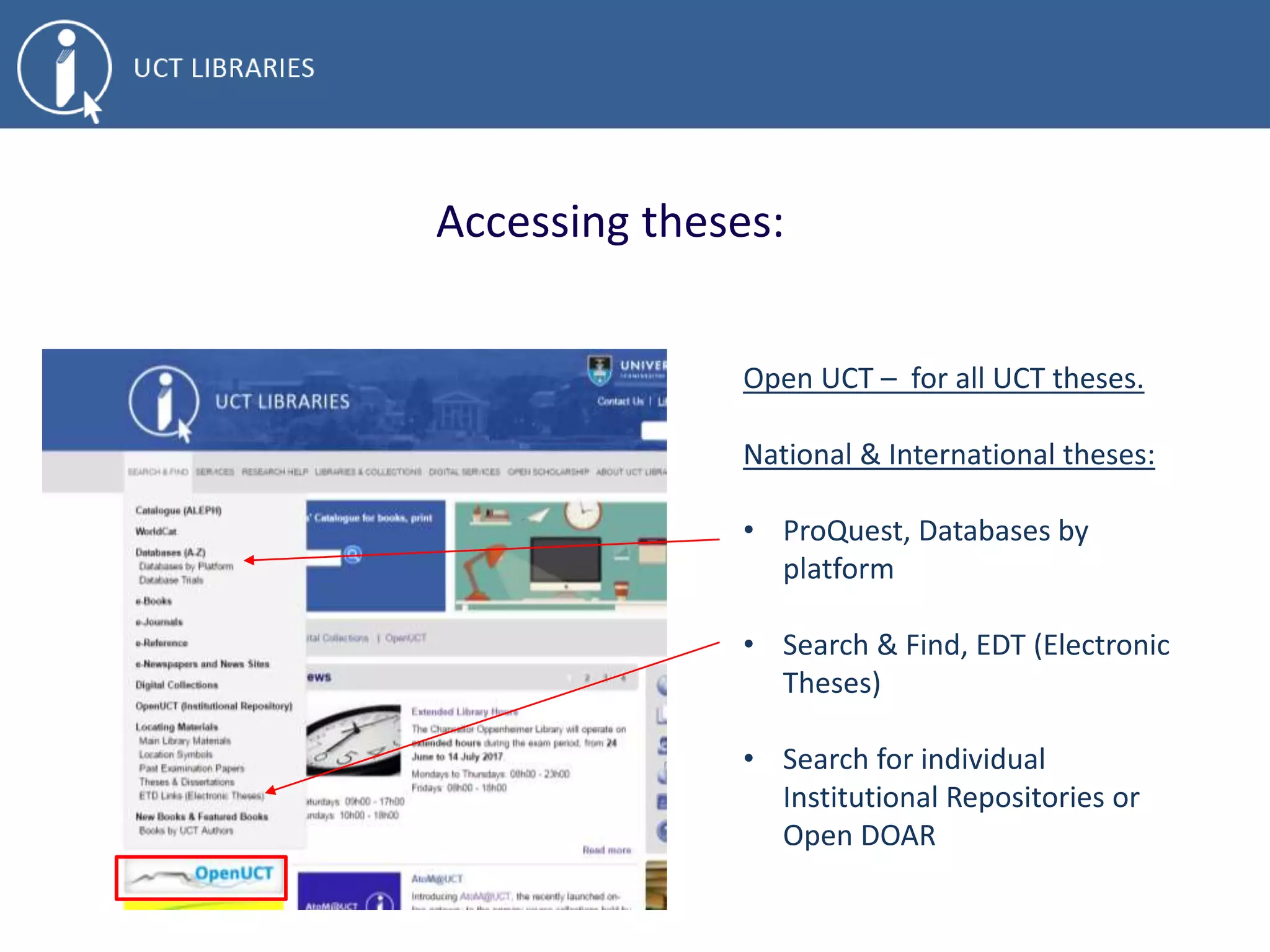Open WorldCat menu entry
Image resolution: width=1270 pixels, height=952 pixels.
click(156, 531)
